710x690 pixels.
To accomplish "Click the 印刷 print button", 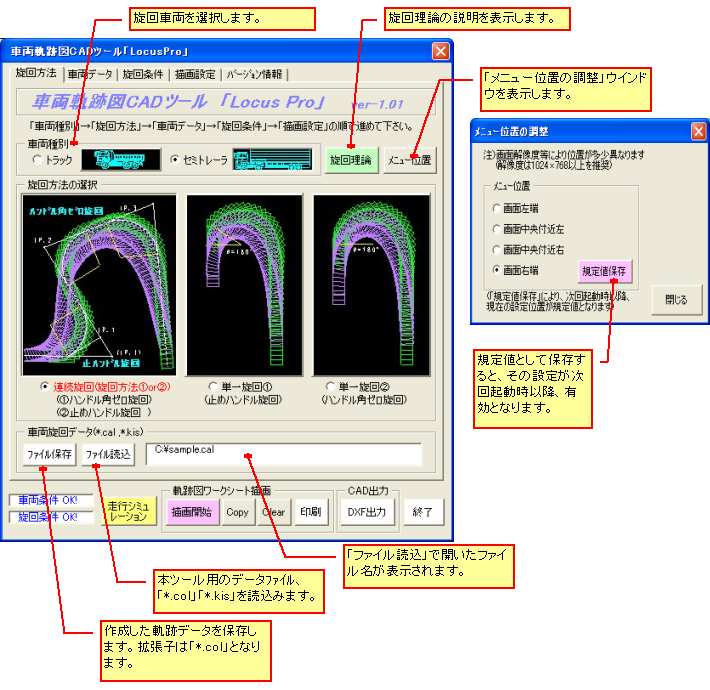I will (x=311, y=512).
